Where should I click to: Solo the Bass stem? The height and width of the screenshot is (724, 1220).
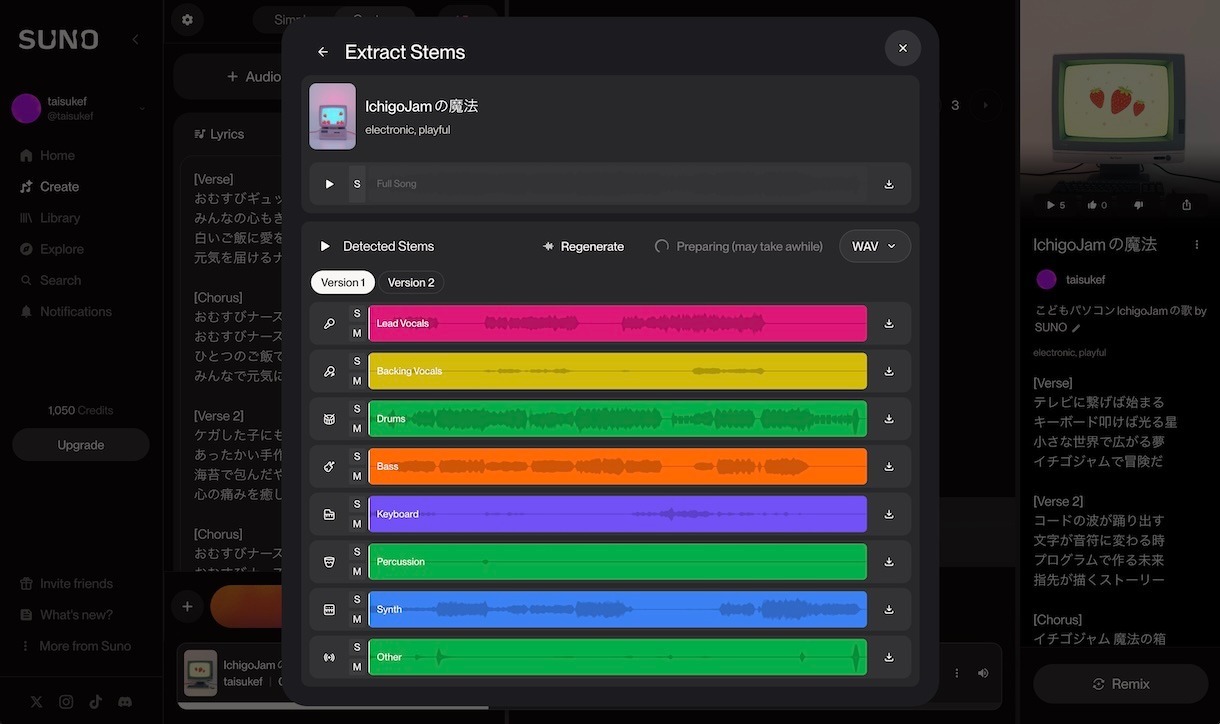357,456
